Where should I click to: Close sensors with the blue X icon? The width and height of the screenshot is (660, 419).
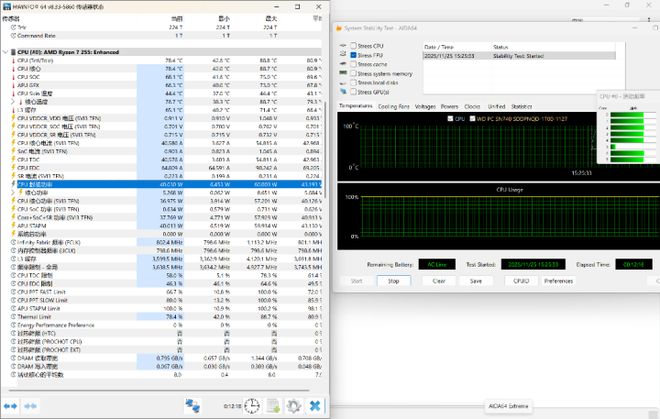(315, 405)
